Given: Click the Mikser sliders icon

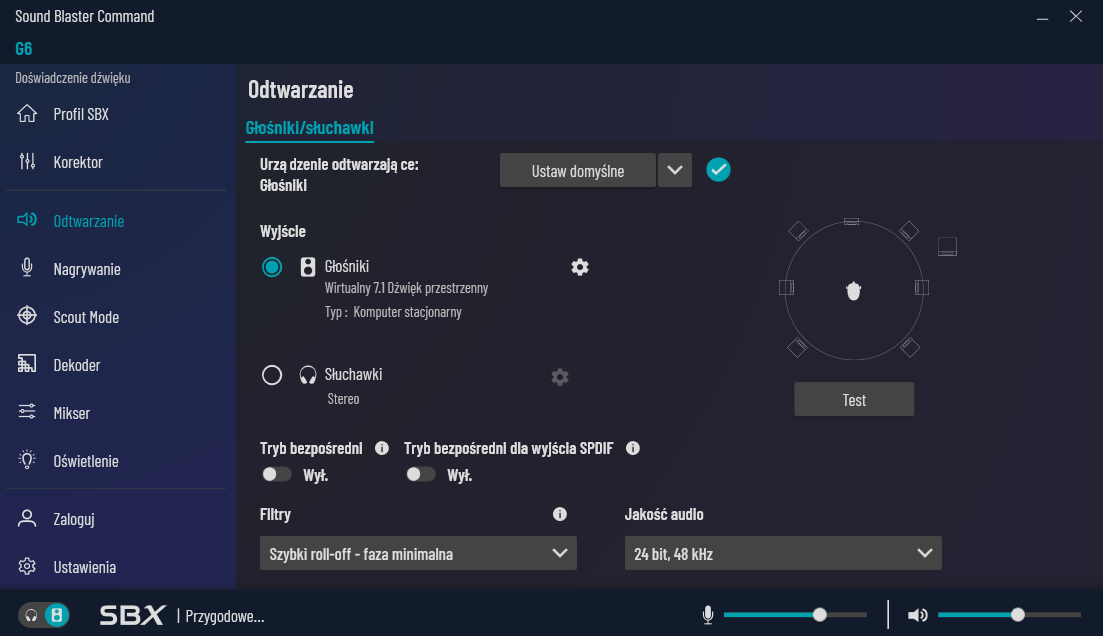Looking at the screenshot, I should (27, 412).
